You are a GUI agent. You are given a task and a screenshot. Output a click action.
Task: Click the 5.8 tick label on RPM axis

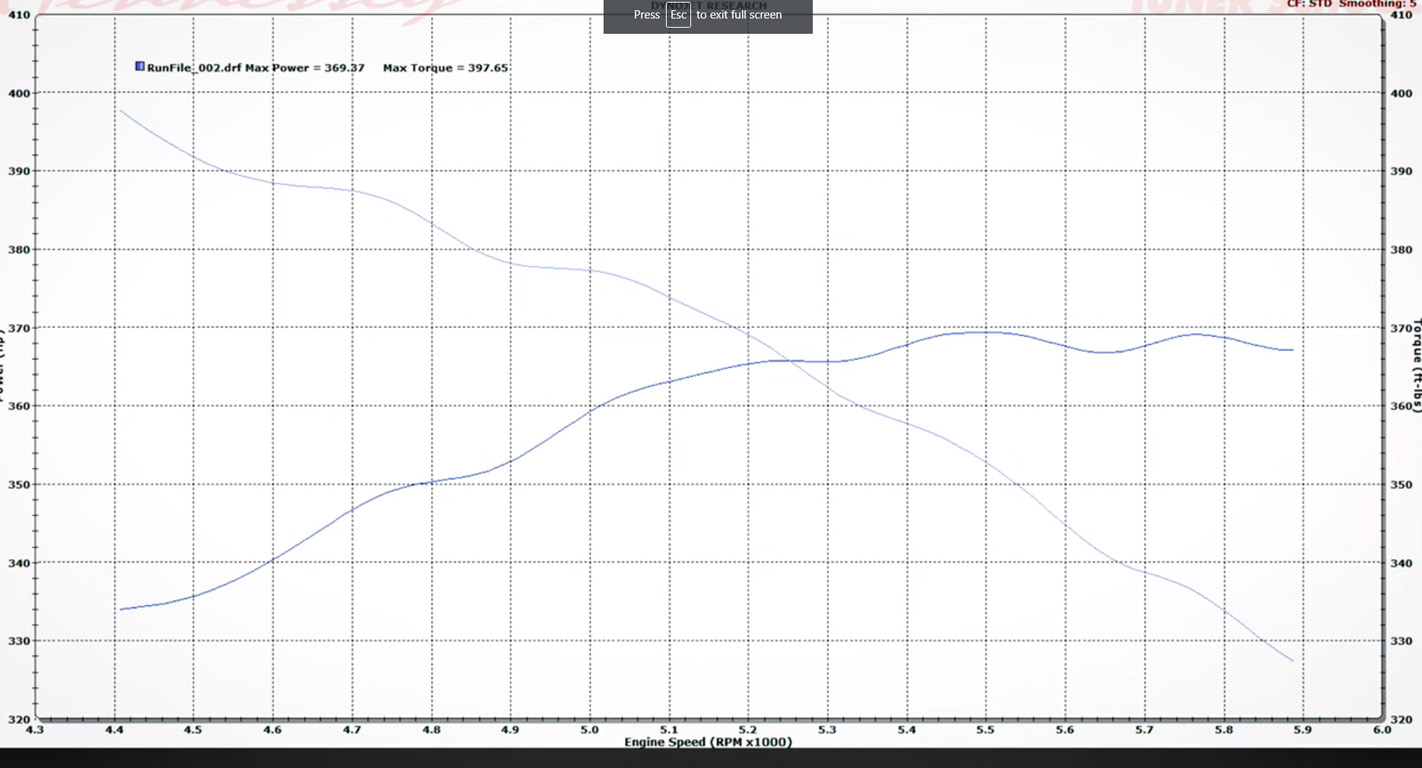[x=1223, y=730]
